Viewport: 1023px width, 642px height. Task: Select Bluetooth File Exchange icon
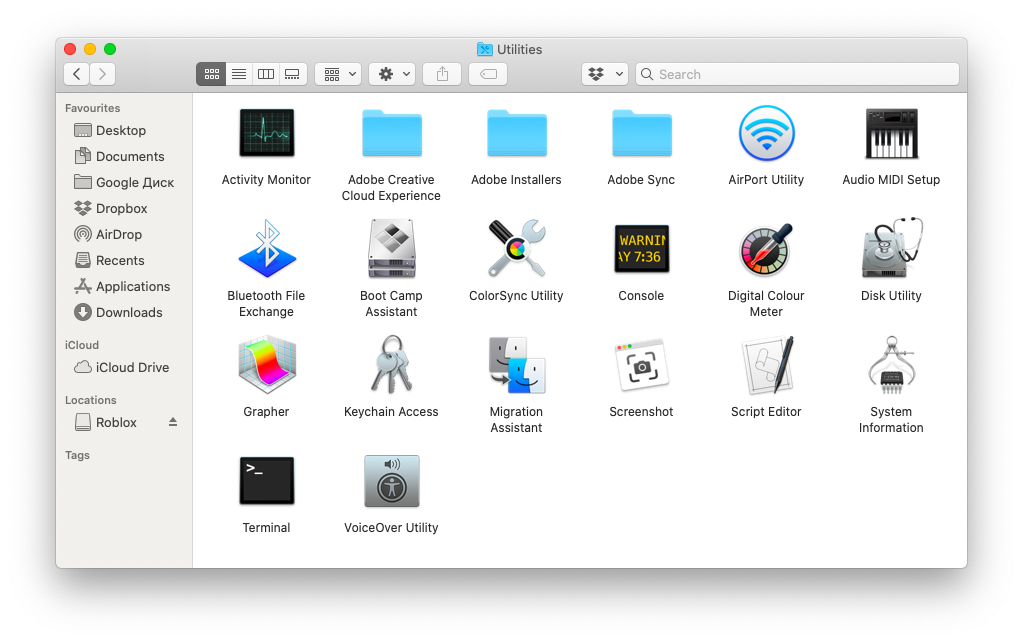point(267,249)
